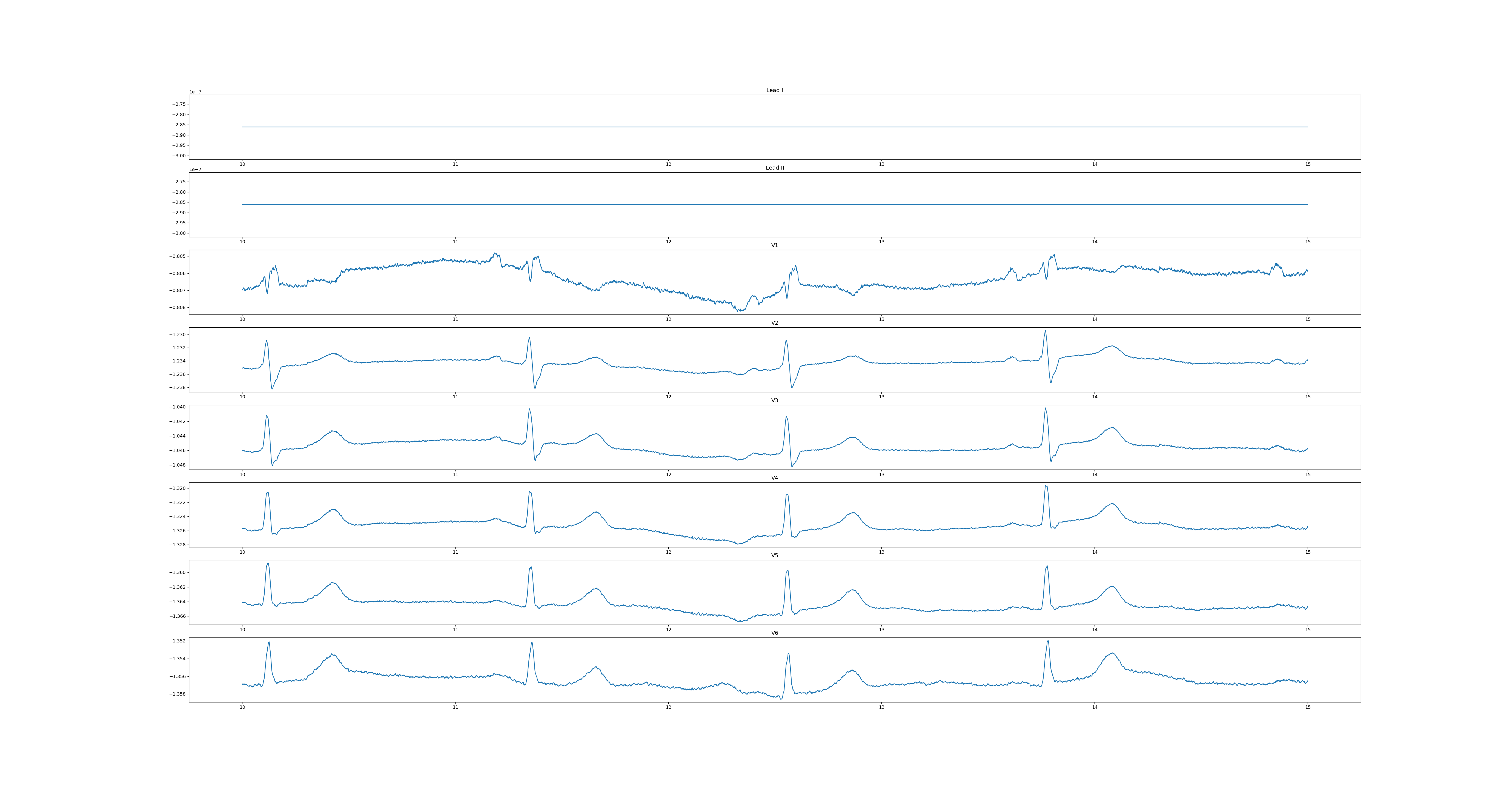
Task: Click the x-axis tick 12 below V6 plot
Action: tap(669, 707)
